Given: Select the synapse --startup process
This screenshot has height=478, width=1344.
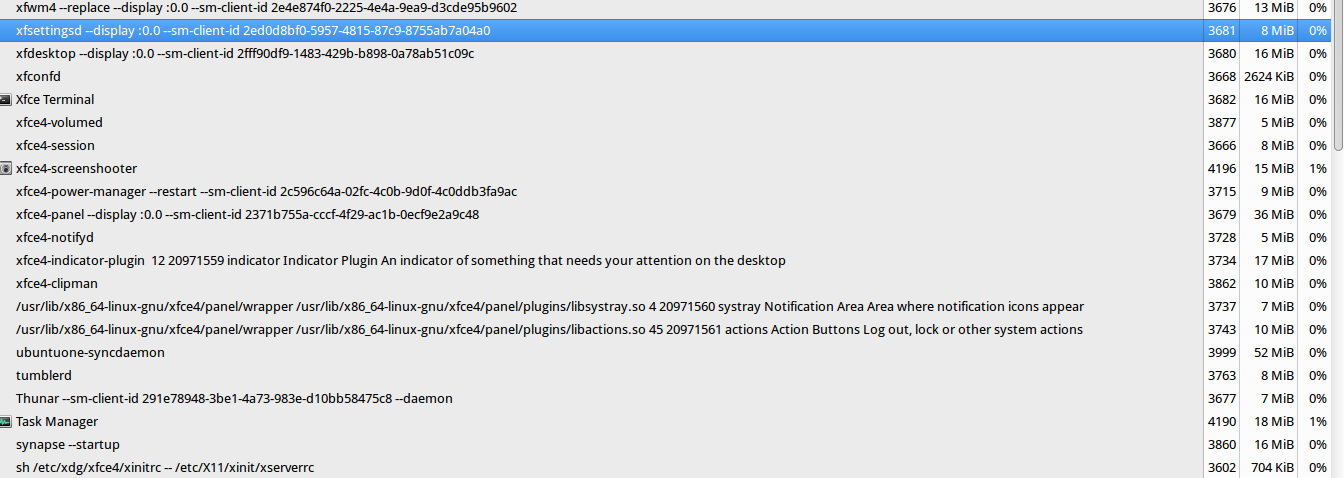Looking at the screenshot, I should click(66, 445).
